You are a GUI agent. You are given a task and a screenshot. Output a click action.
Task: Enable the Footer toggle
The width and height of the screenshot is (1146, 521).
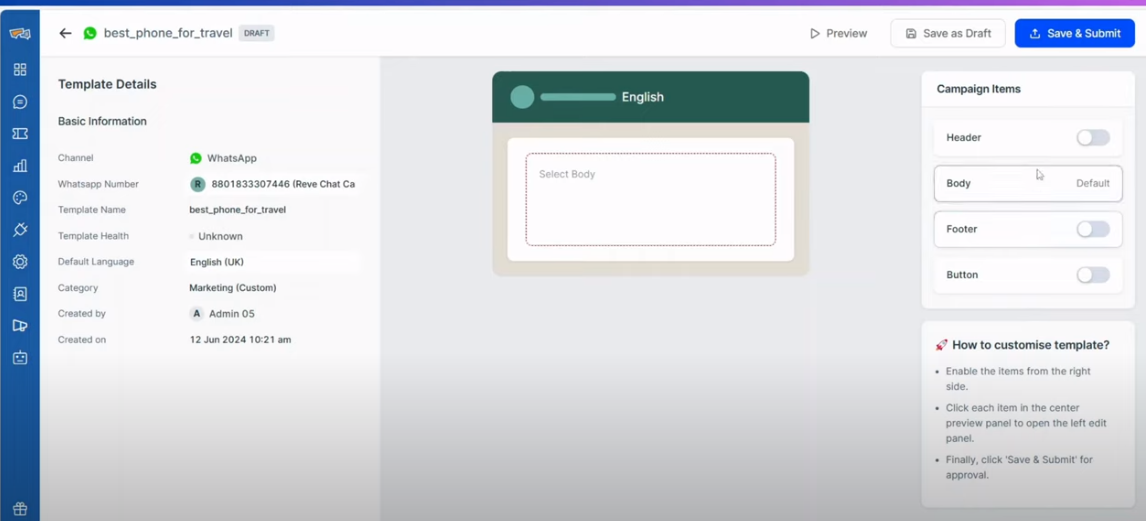(x=1092, y=229)
